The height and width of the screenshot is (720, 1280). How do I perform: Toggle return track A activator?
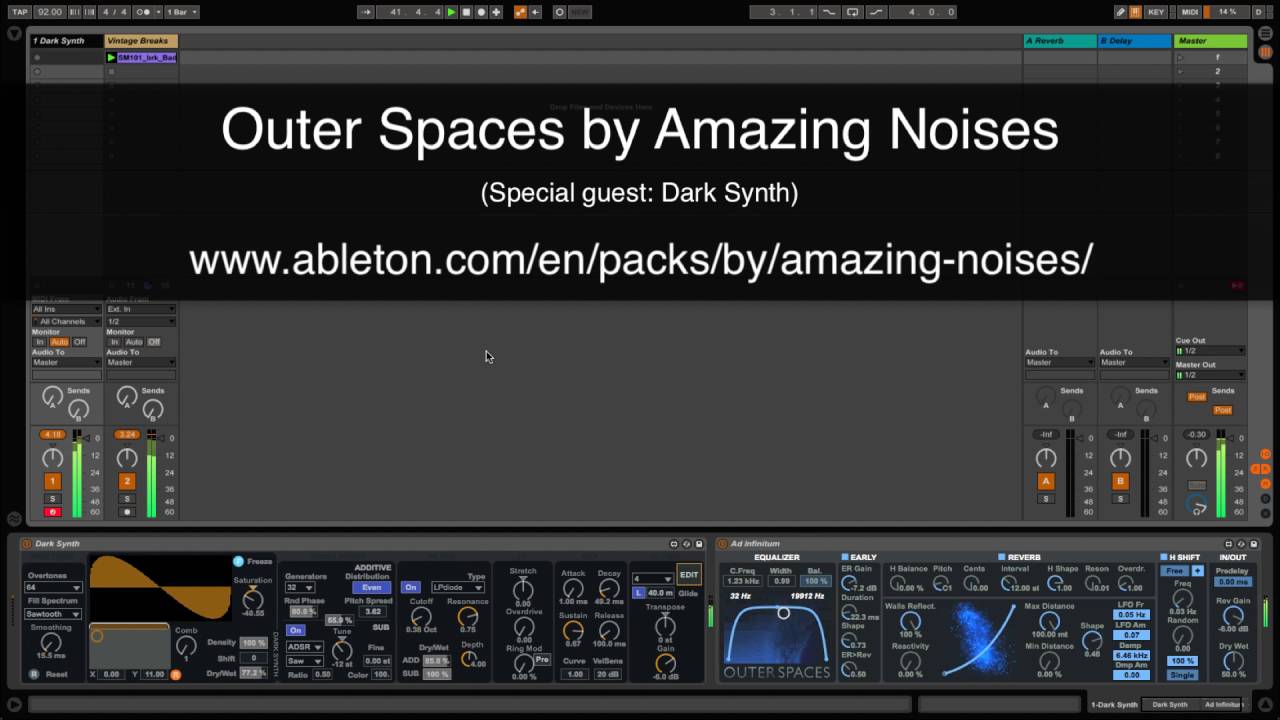click(x=1046, y=481)
